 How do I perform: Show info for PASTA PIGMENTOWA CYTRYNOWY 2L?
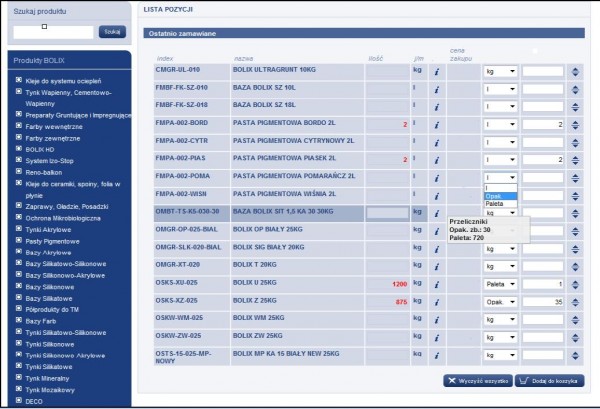coord(437,143)
